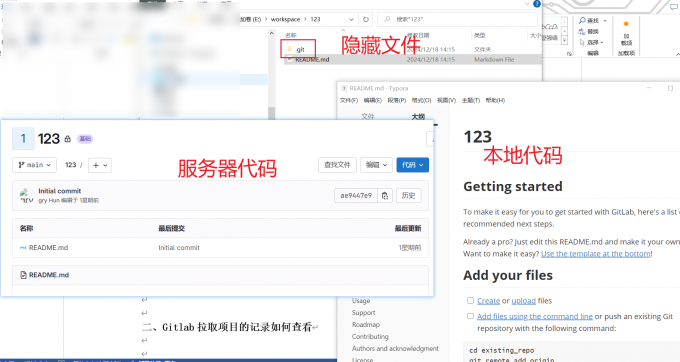The image size is (680, 362).
Task: Sort by 名称 column header in Explorer
Action: (x=291, y=35)
